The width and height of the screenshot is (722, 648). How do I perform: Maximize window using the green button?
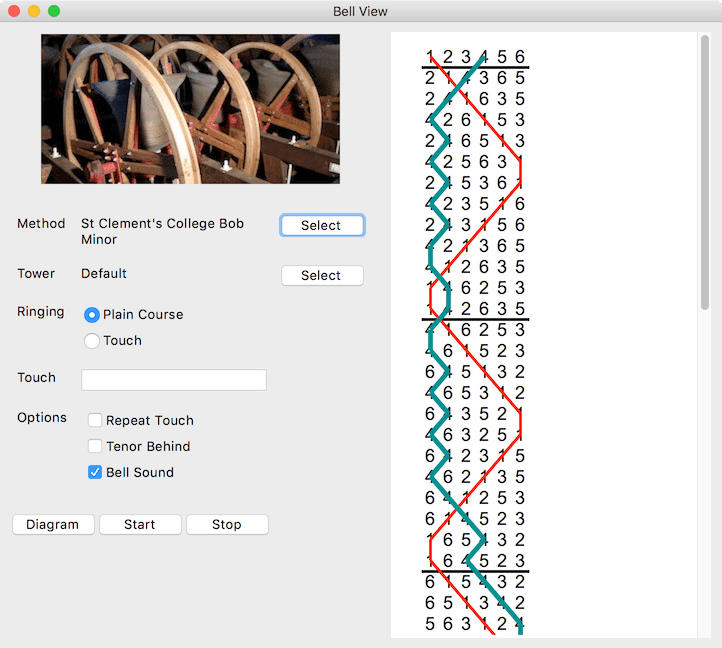tap(54, 11)
